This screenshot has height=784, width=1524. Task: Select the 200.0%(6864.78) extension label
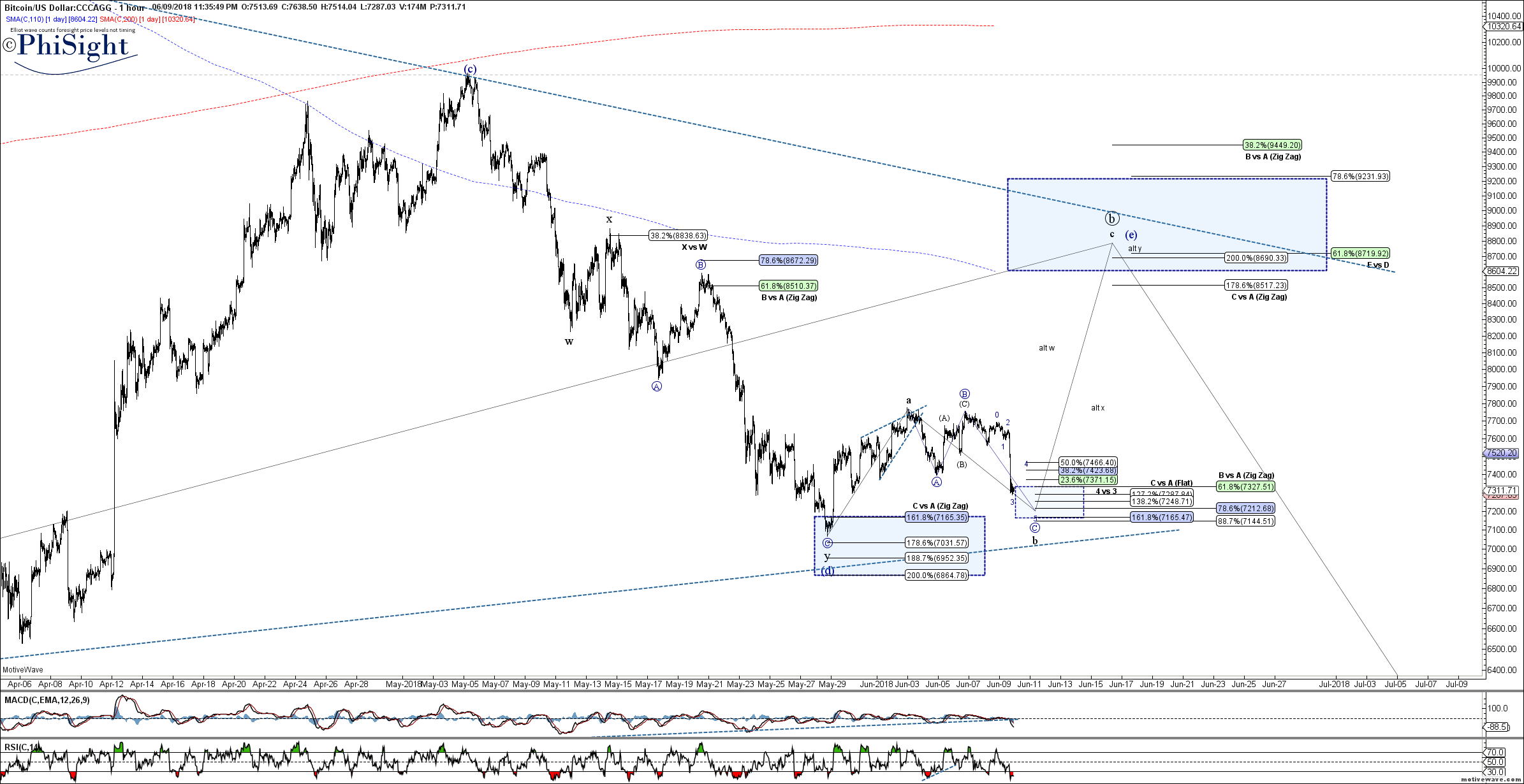(x=936, y=576)
